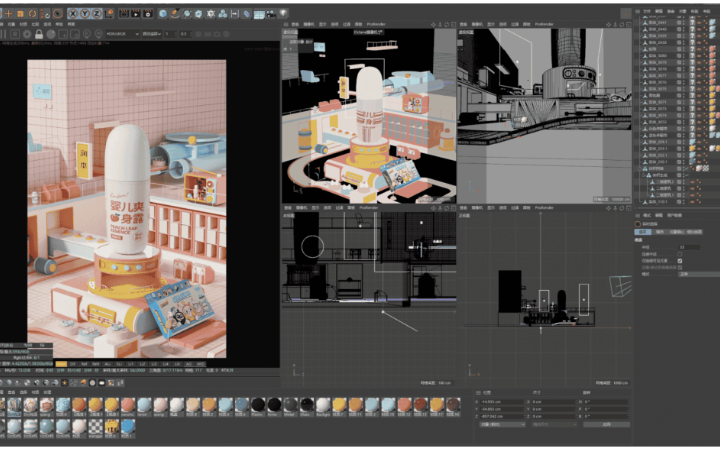
Task: Select the orange Scale tool icon
Action: [x=20, y=14]
